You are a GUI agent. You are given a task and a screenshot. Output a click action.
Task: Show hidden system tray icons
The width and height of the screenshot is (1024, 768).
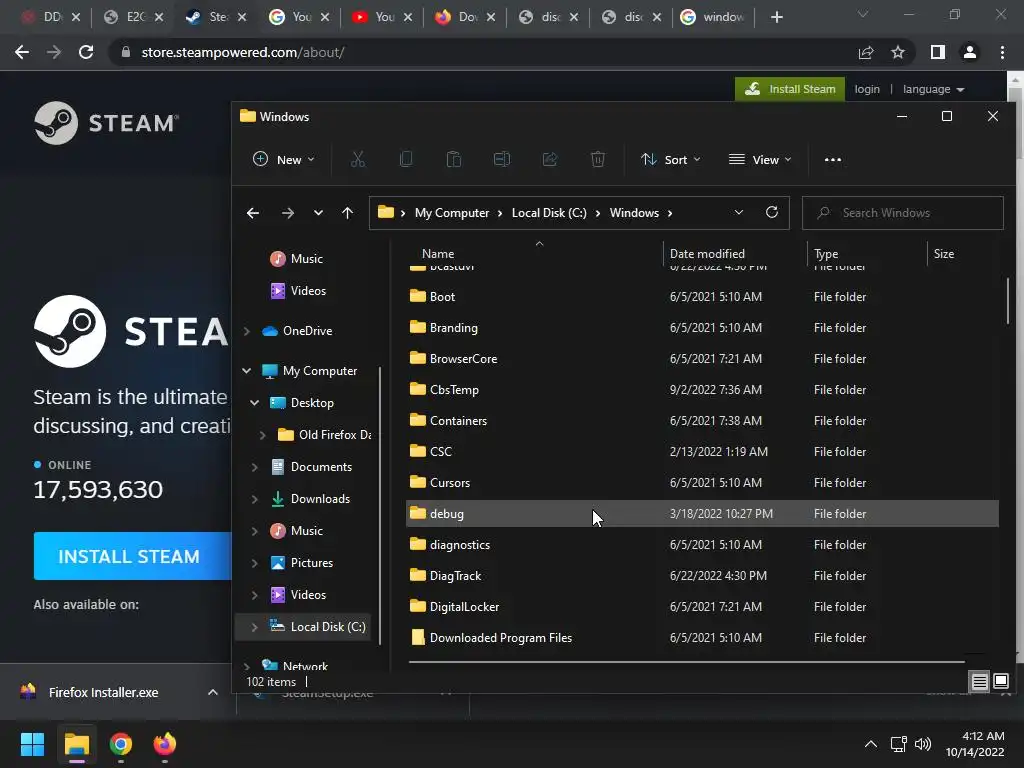pyautogui.click(x=871, y=744)
